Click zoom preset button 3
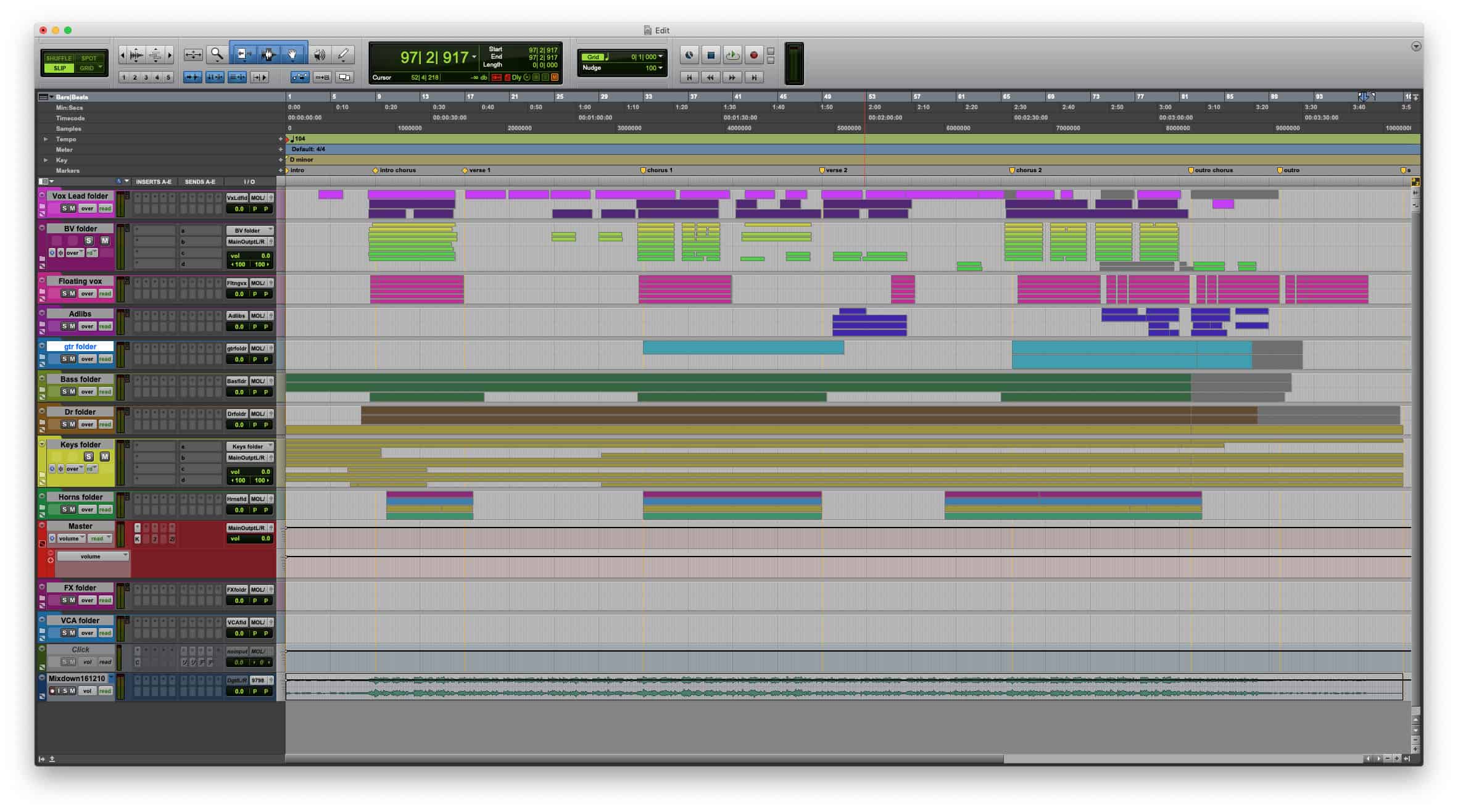The width and height of the screenshot is (1458, 812). point(146,77)
